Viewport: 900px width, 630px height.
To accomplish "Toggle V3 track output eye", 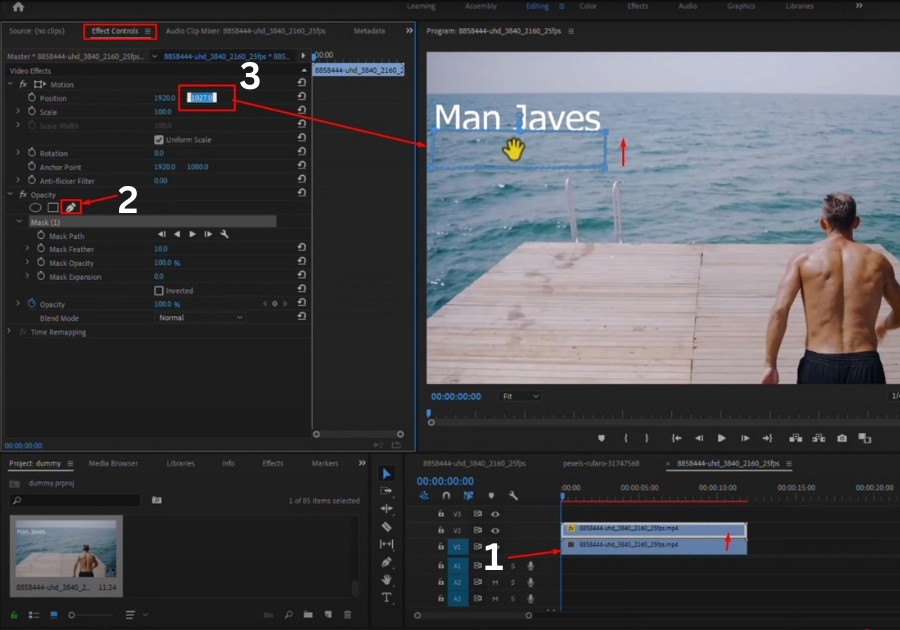I will 495,514.
